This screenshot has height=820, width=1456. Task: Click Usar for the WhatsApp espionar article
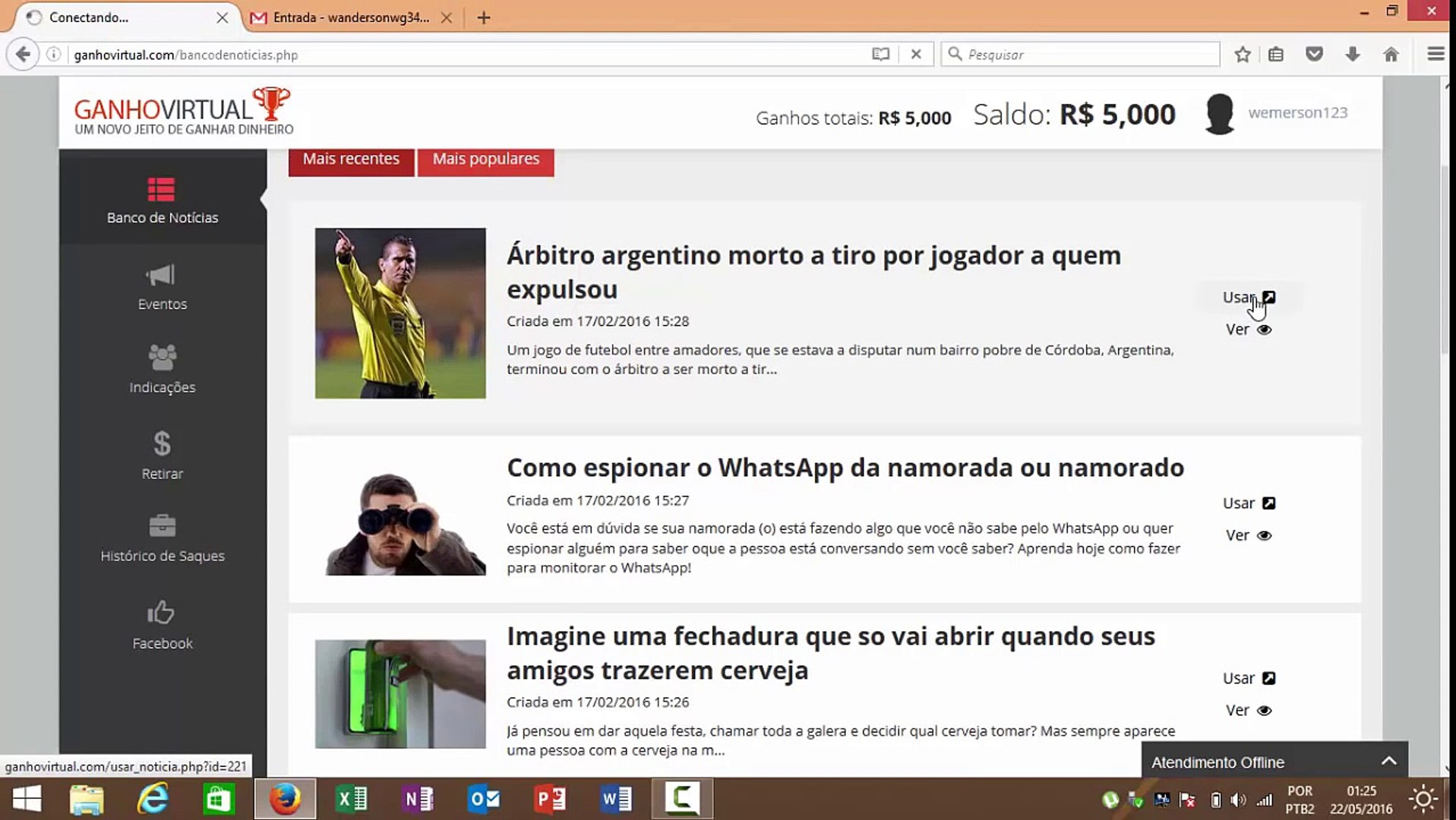click(x=1249, y=503)
